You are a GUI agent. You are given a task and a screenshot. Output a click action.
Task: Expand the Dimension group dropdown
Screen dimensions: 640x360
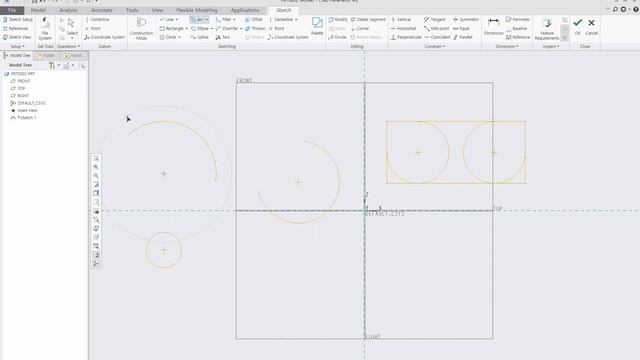[507, 47]
